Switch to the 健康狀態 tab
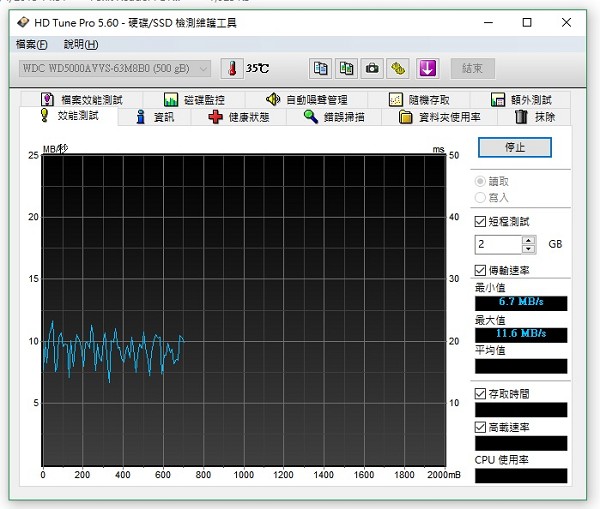This screenshot has height=509, width=600. [x=239, y=117]
